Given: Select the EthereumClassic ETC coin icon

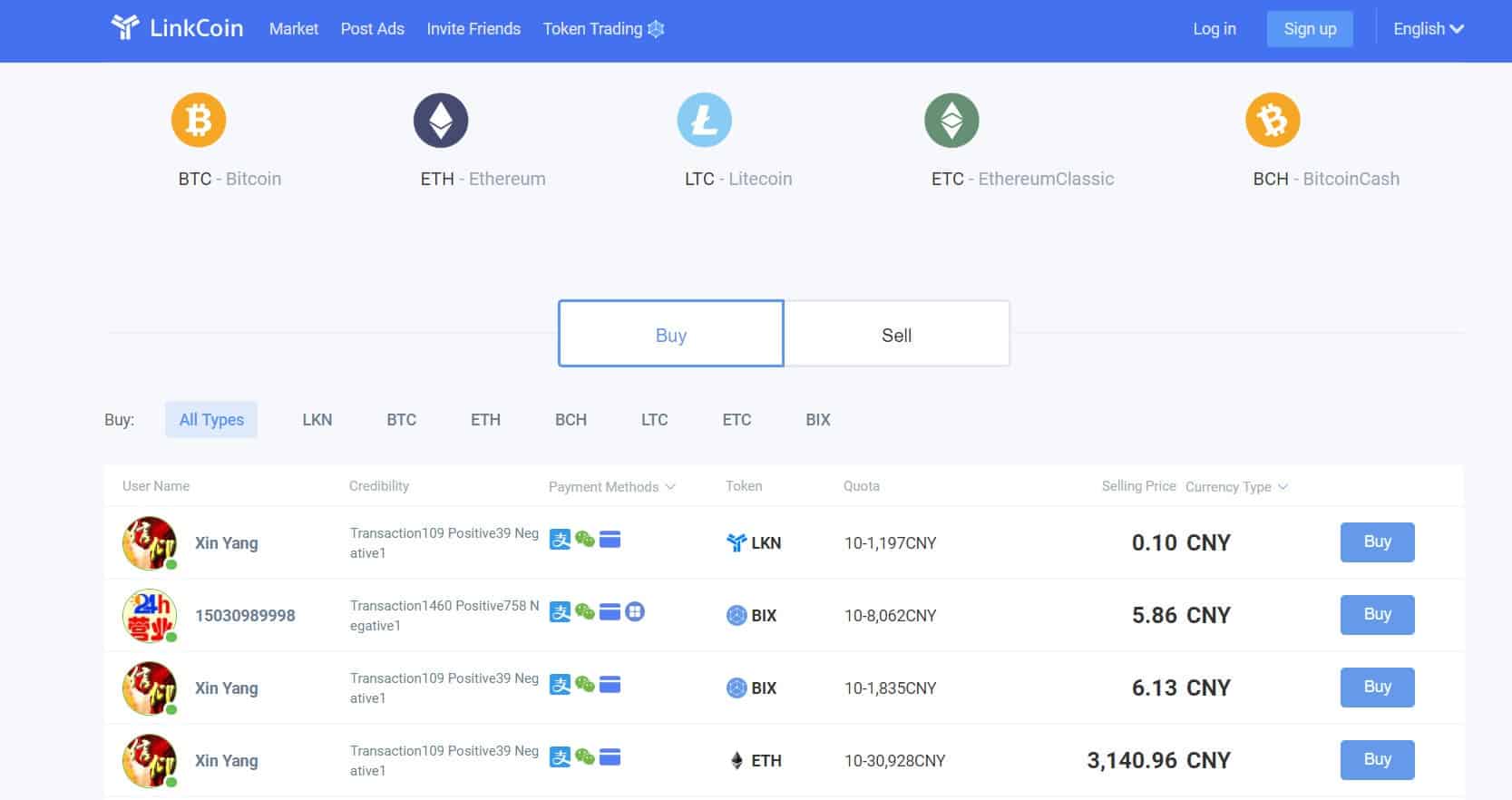Looking at the screenshot, I should pyautogui.click(x=951, y=120).
